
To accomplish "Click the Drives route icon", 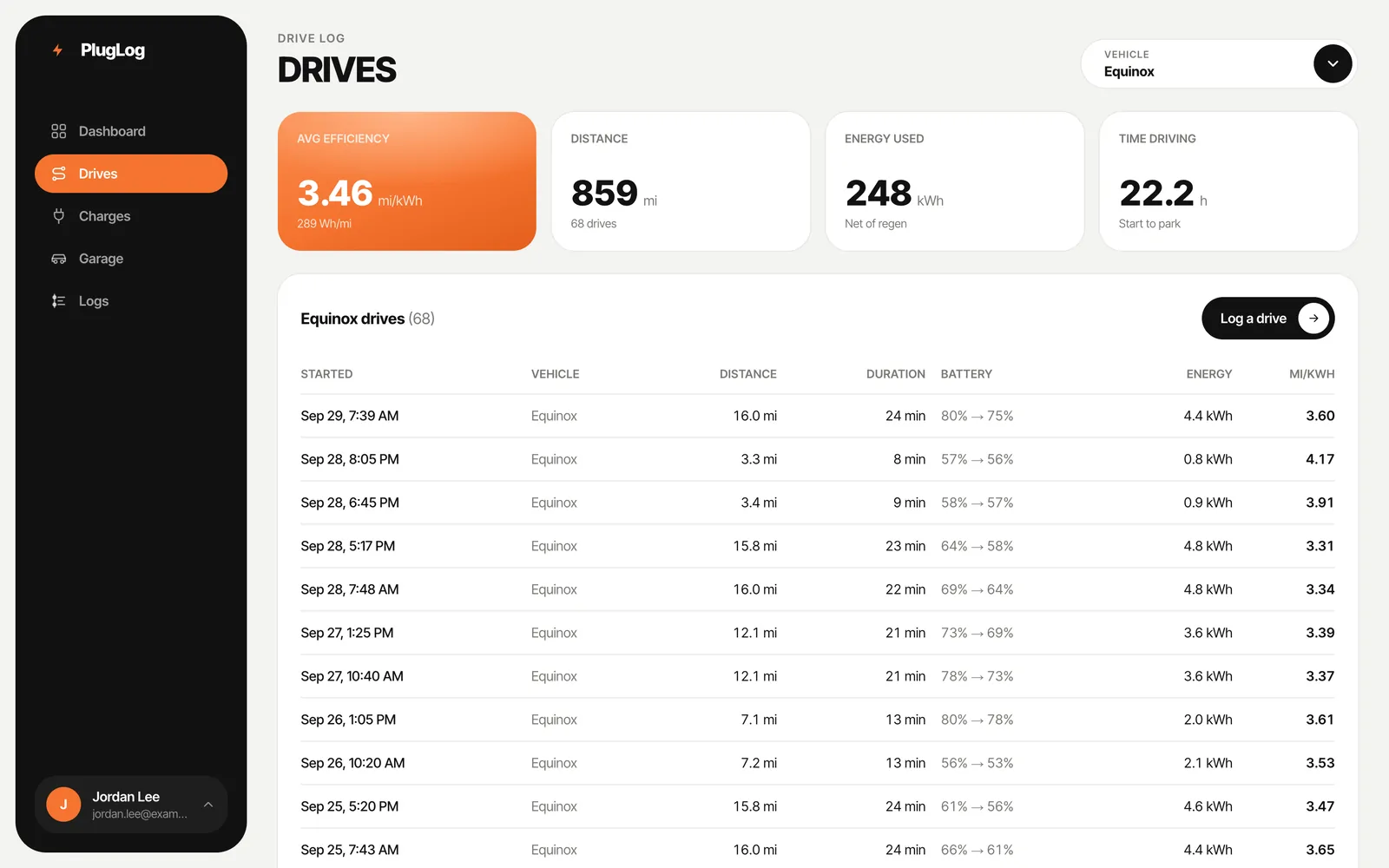I will (59, 174).
